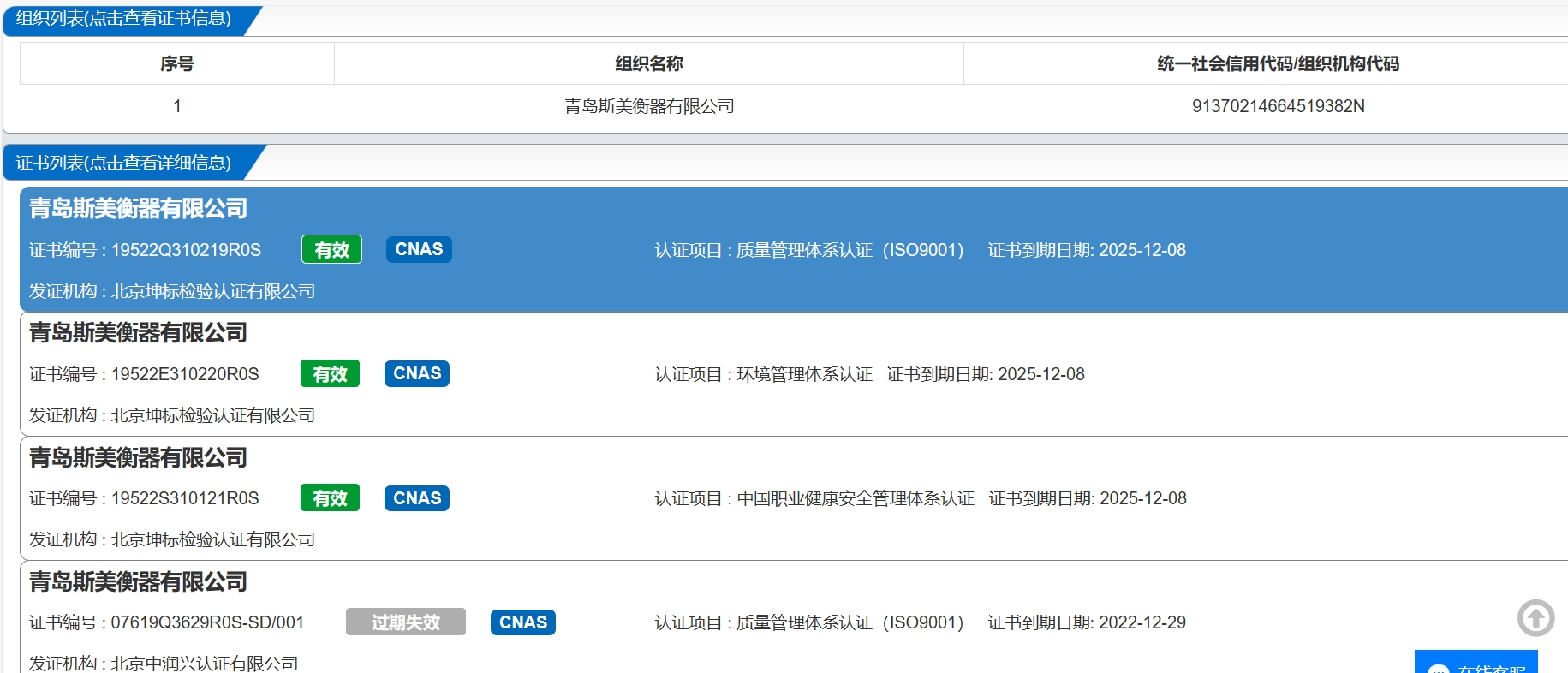Click the 发证机构 line under certificate 19522S310121R0S
This screenshot has height=673, width=1568.
172,539
